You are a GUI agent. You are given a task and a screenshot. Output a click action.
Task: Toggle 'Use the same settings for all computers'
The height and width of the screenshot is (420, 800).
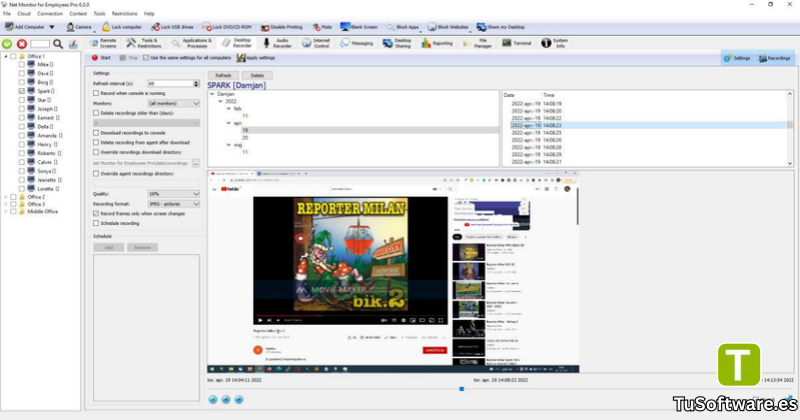click(x=146, y=58)
